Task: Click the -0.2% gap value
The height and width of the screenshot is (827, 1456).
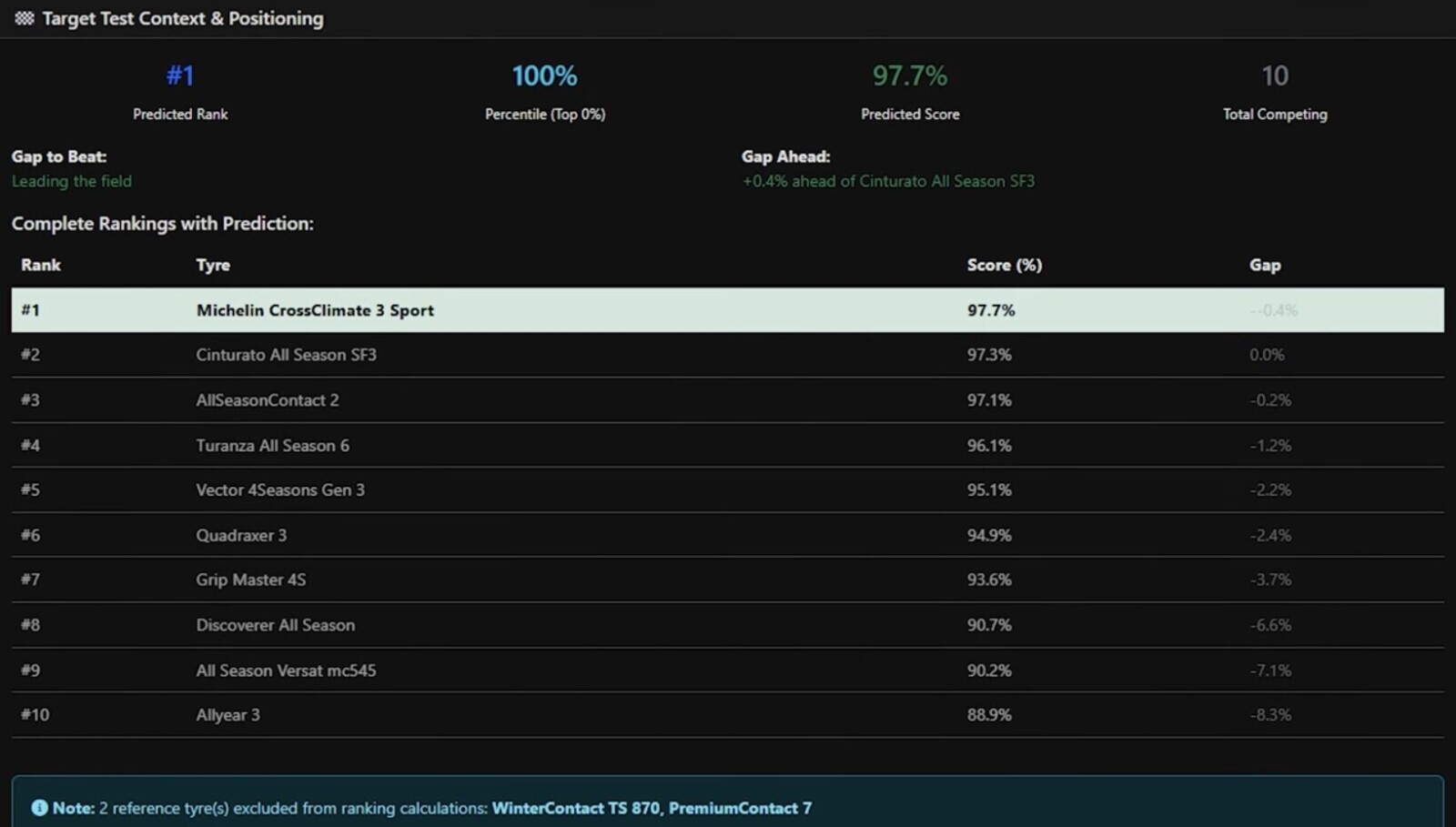Action: [x=1270, y=400]
